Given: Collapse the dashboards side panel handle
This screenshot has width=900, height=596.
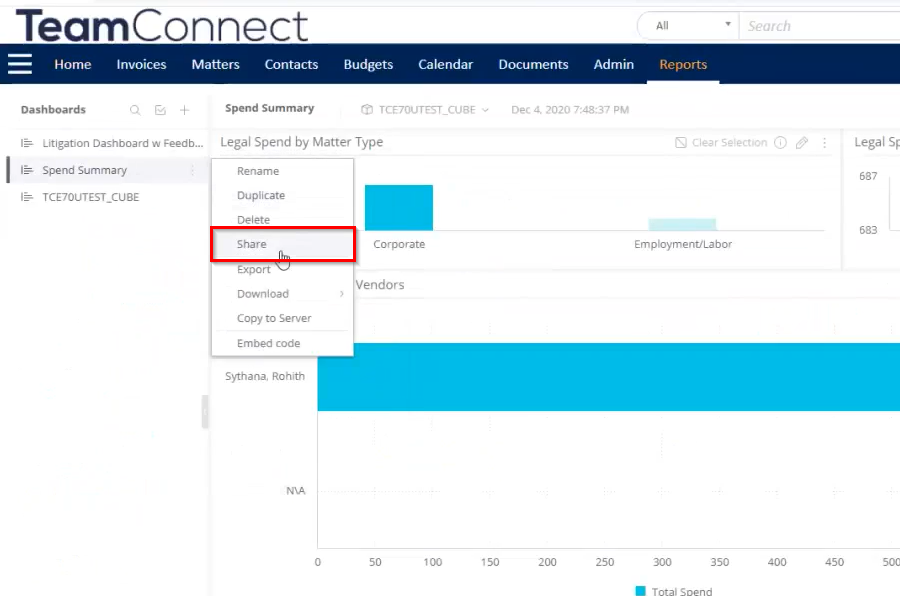Looking at the screenshot, I should tap(205, 412).
